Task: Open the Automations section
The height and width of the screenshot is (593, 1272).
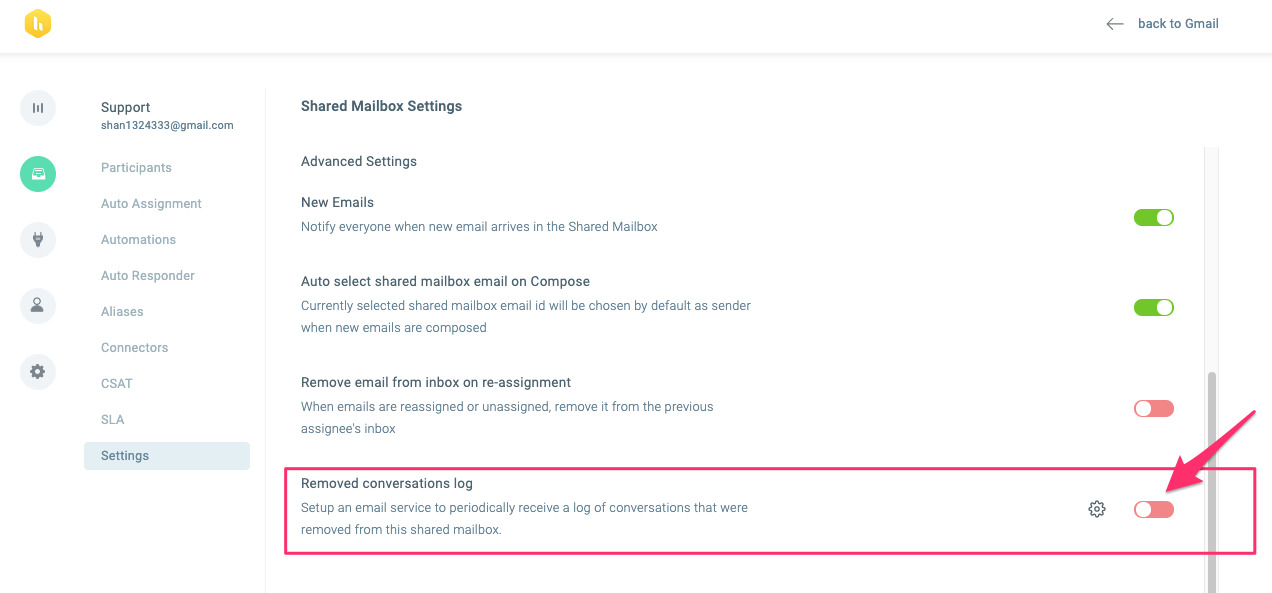Action: 138,240
